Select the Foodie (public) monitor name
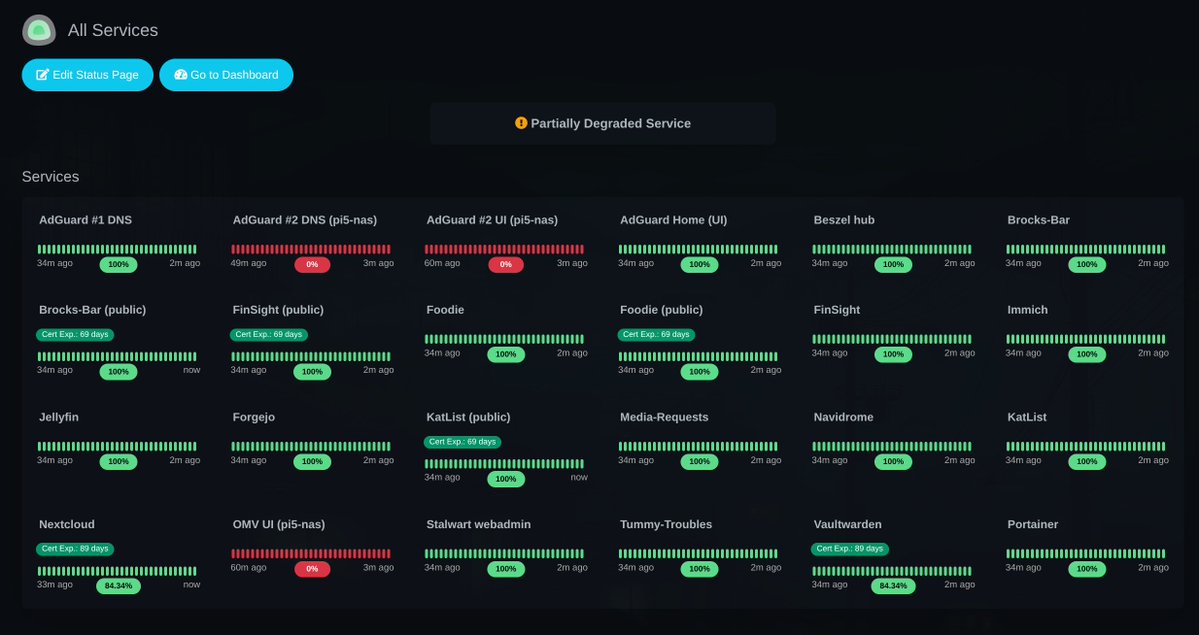This screenshot has width=1199, height=635. tap(661, 310)
